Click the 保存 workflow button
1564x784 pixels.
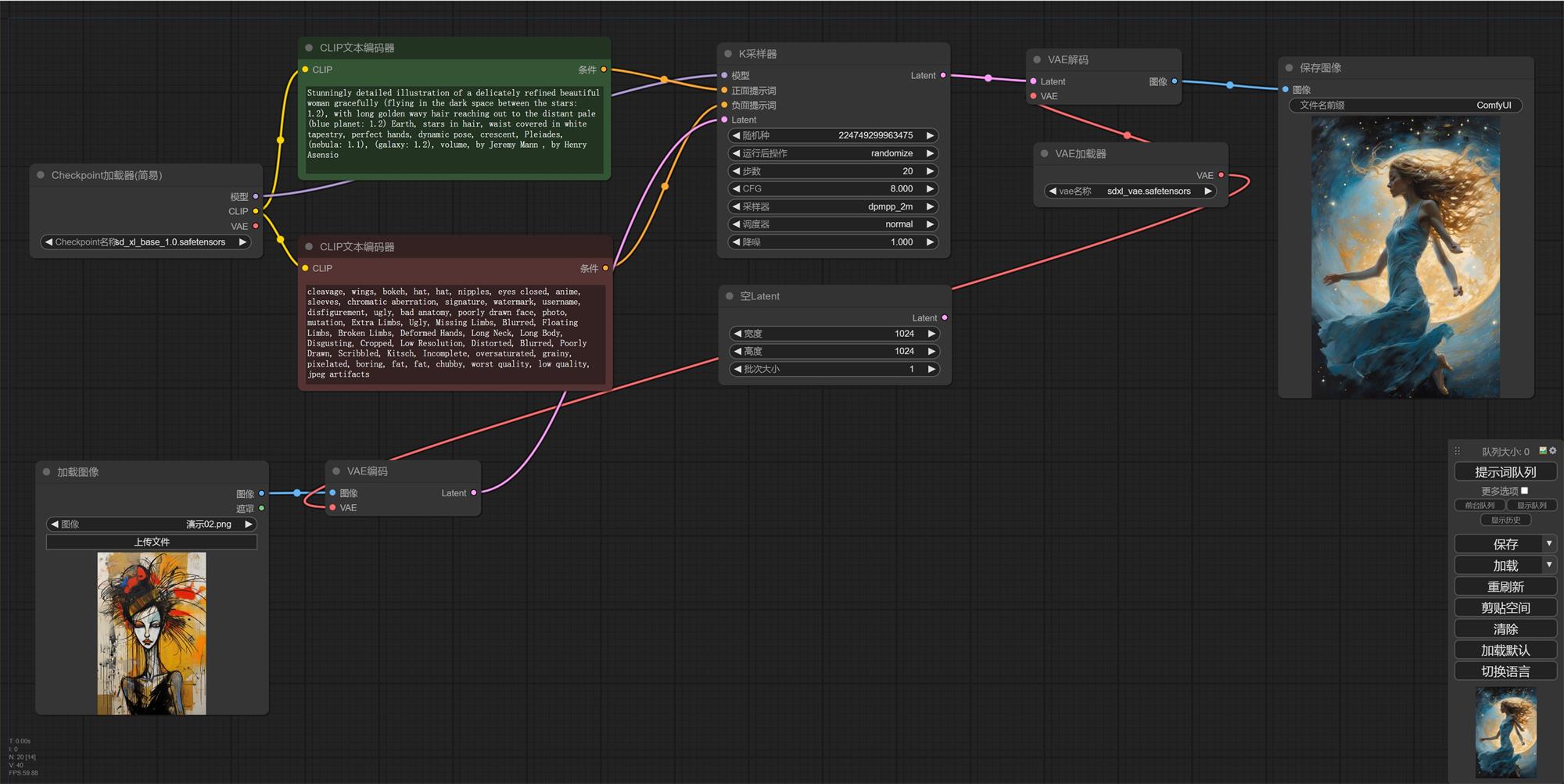click(x=1498, y=544)
